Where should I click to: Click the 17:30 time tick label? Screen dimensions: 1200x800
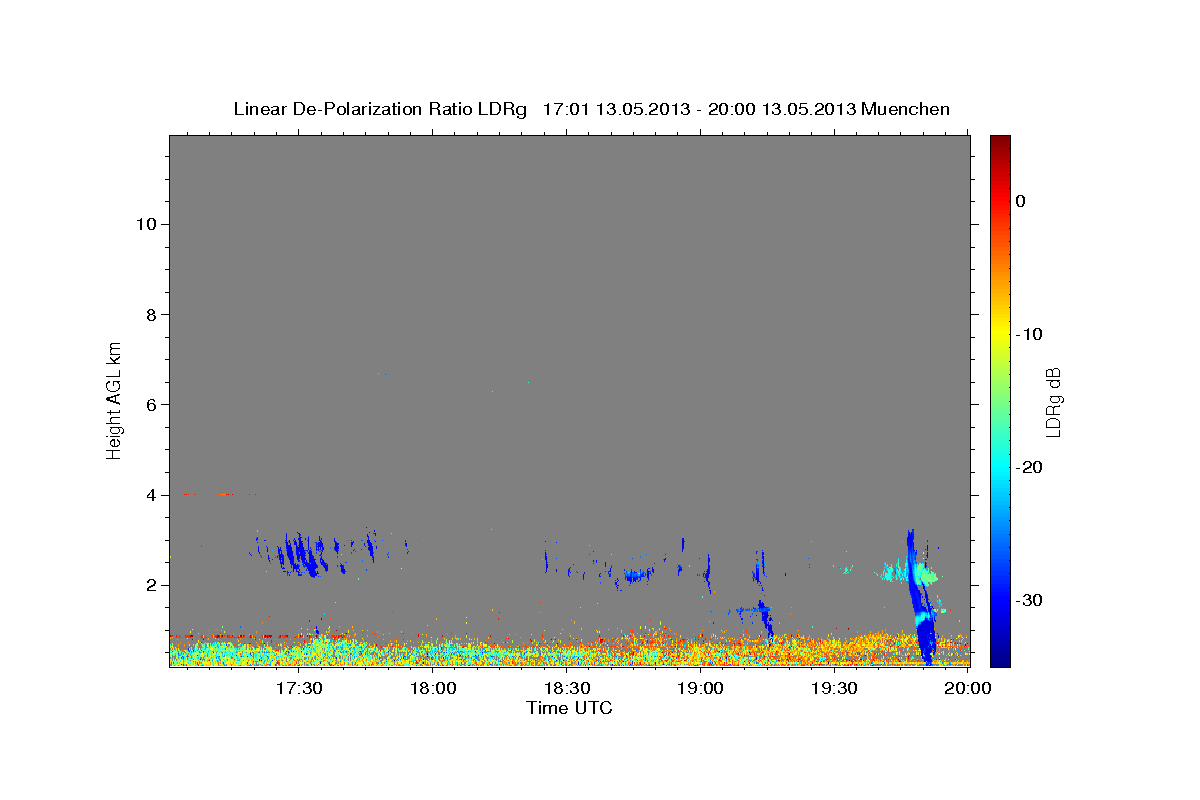pyautogui.click(x=299, y=688)
